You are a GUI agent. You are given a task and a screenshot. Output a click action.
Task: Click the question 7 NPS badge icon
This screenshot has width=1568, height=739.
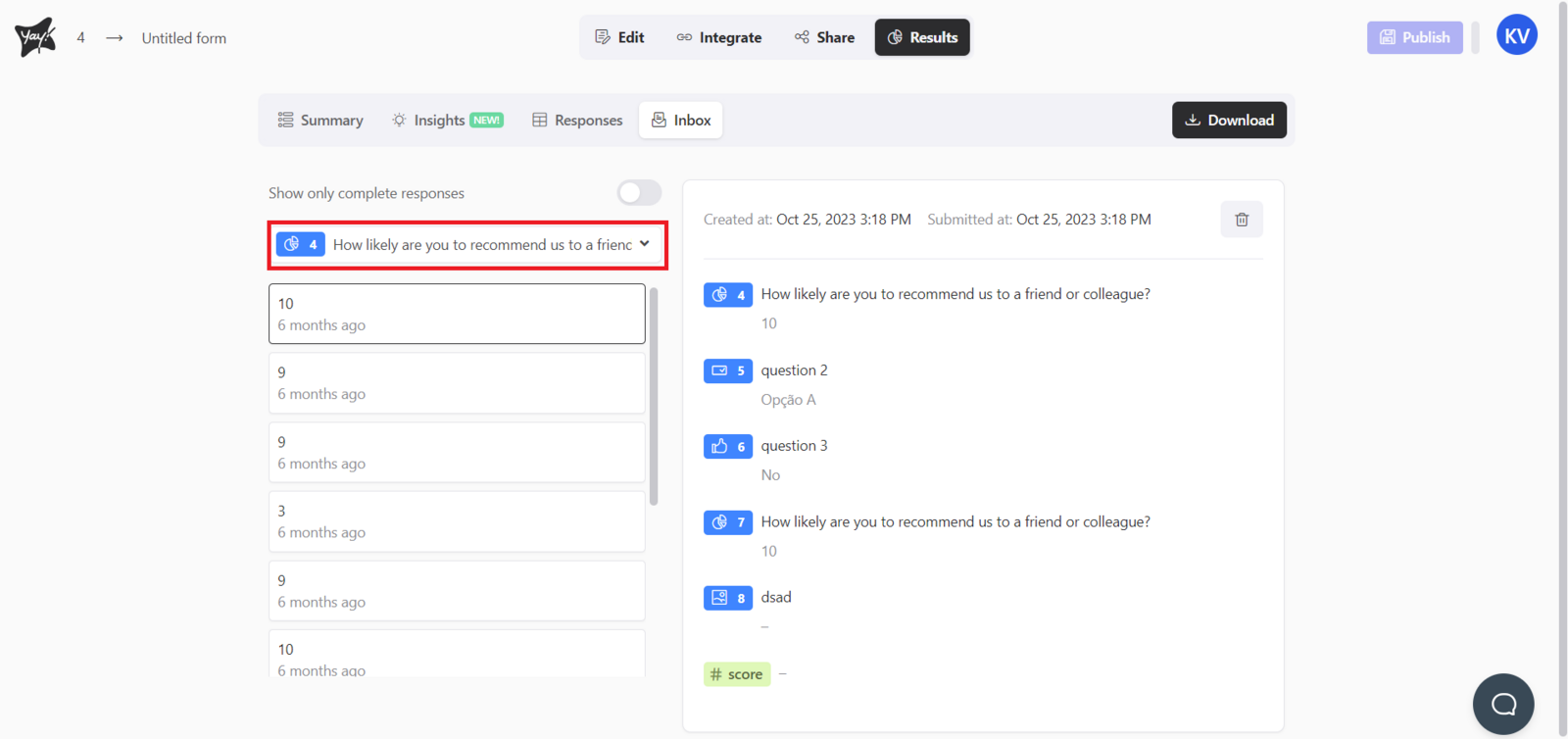click(727, 522)
